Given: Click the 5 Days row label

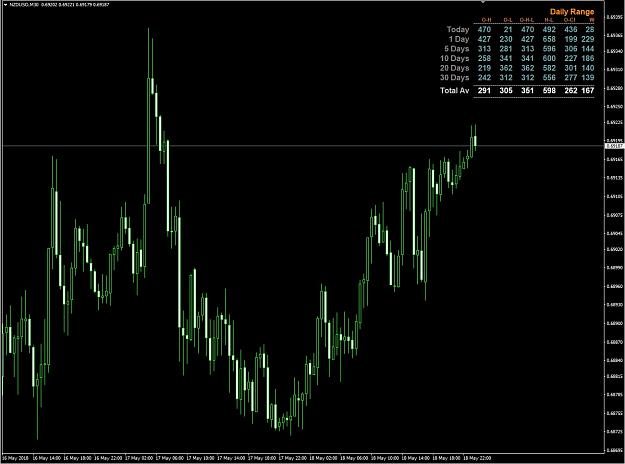Looking at the screenshot, I should point(456,49).
